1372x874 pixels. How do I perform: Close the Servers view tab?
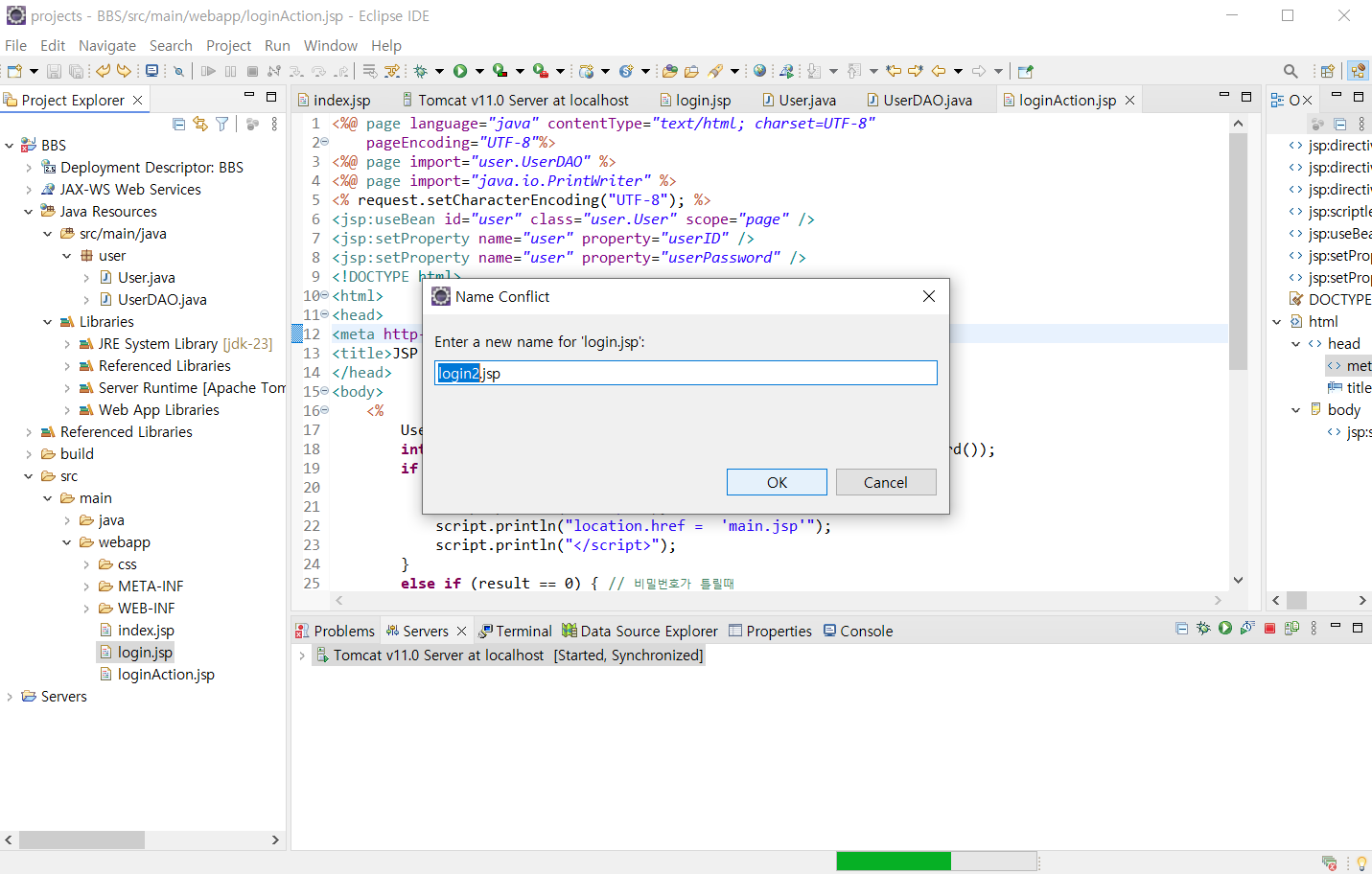(x=461, y=631)
